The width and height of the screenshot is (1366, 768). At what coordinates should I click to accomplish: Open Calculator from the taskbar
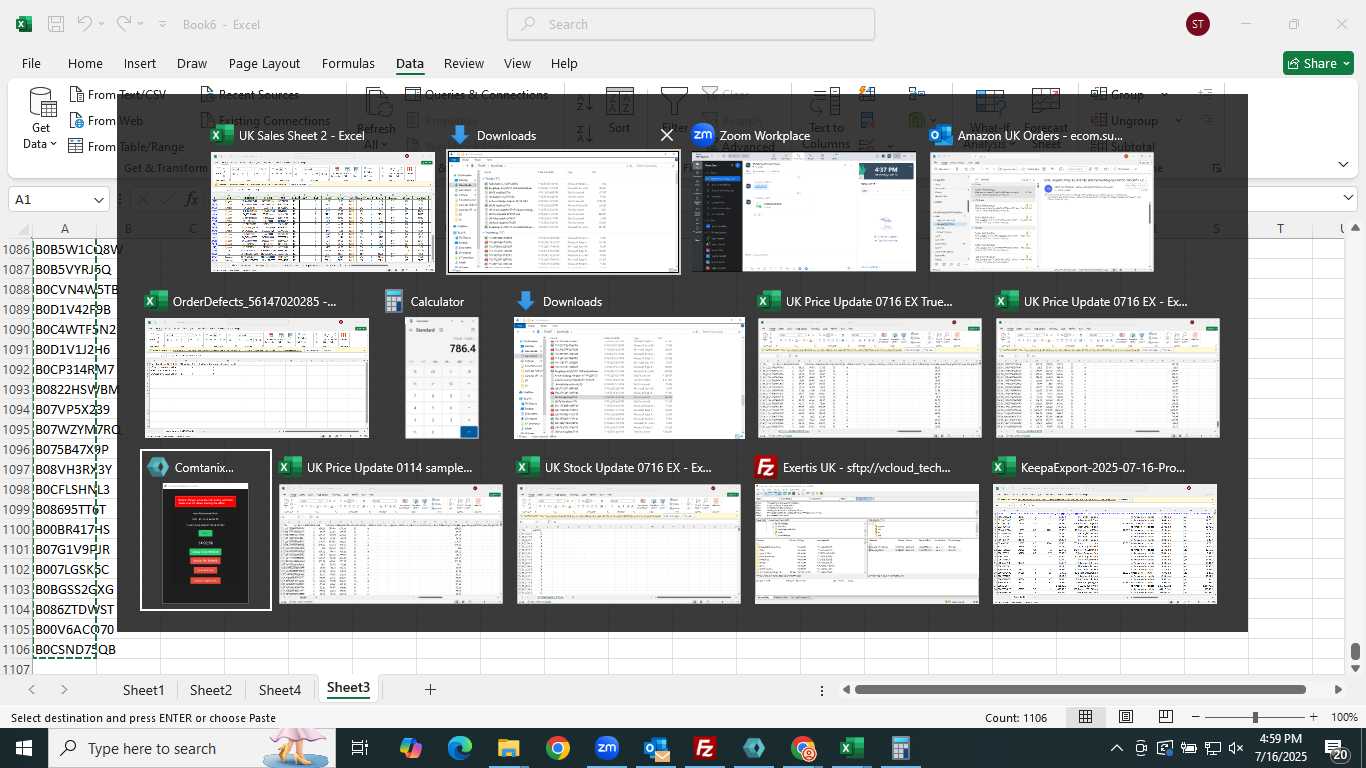901,748
